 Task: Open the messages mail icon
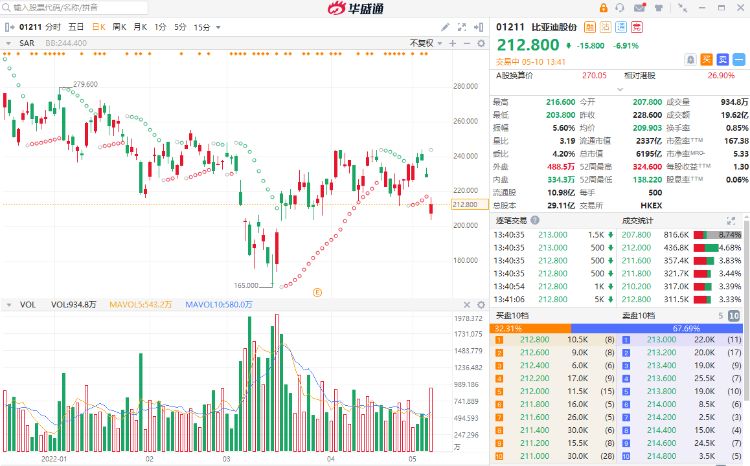coord(640,8)
